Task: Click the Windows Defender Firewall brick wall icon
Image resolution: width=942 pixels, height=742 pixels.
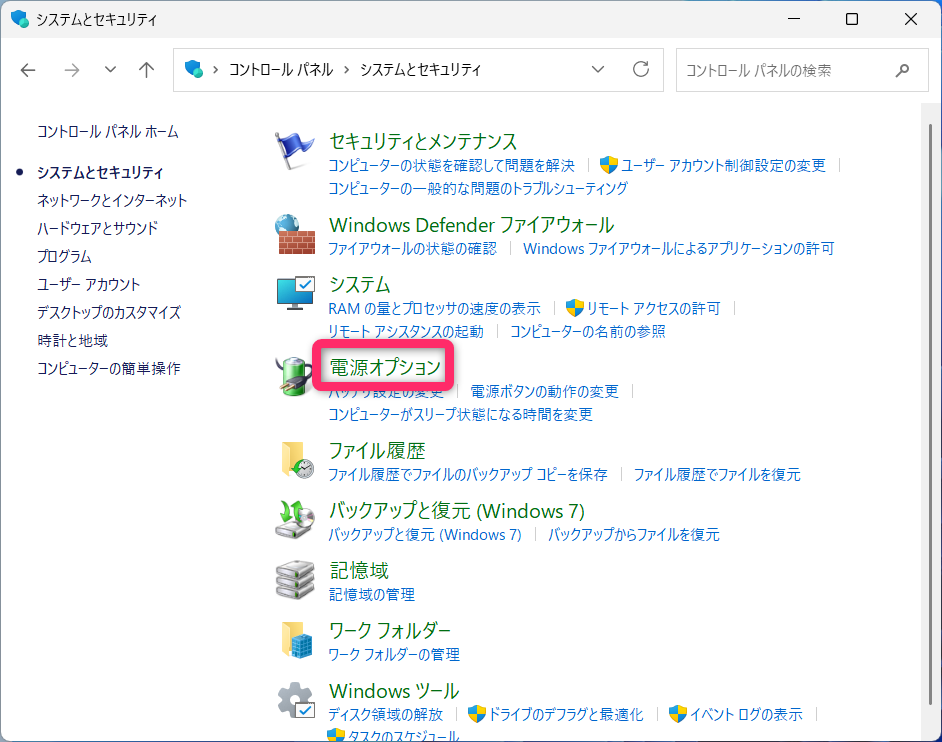Action: point(295,235)
